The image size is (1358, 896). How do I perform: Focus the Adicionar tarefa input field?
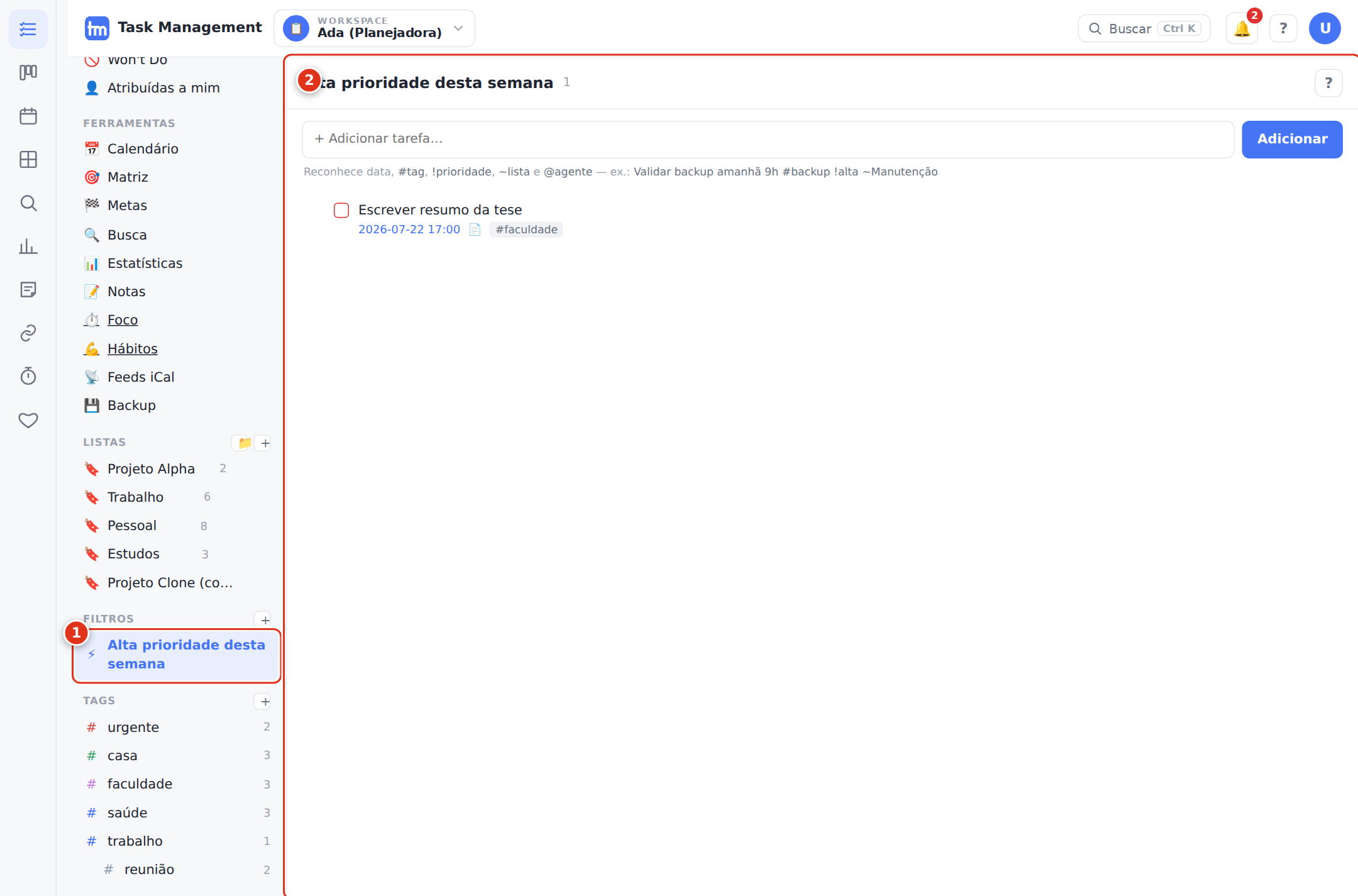click(x=768, y=139)
